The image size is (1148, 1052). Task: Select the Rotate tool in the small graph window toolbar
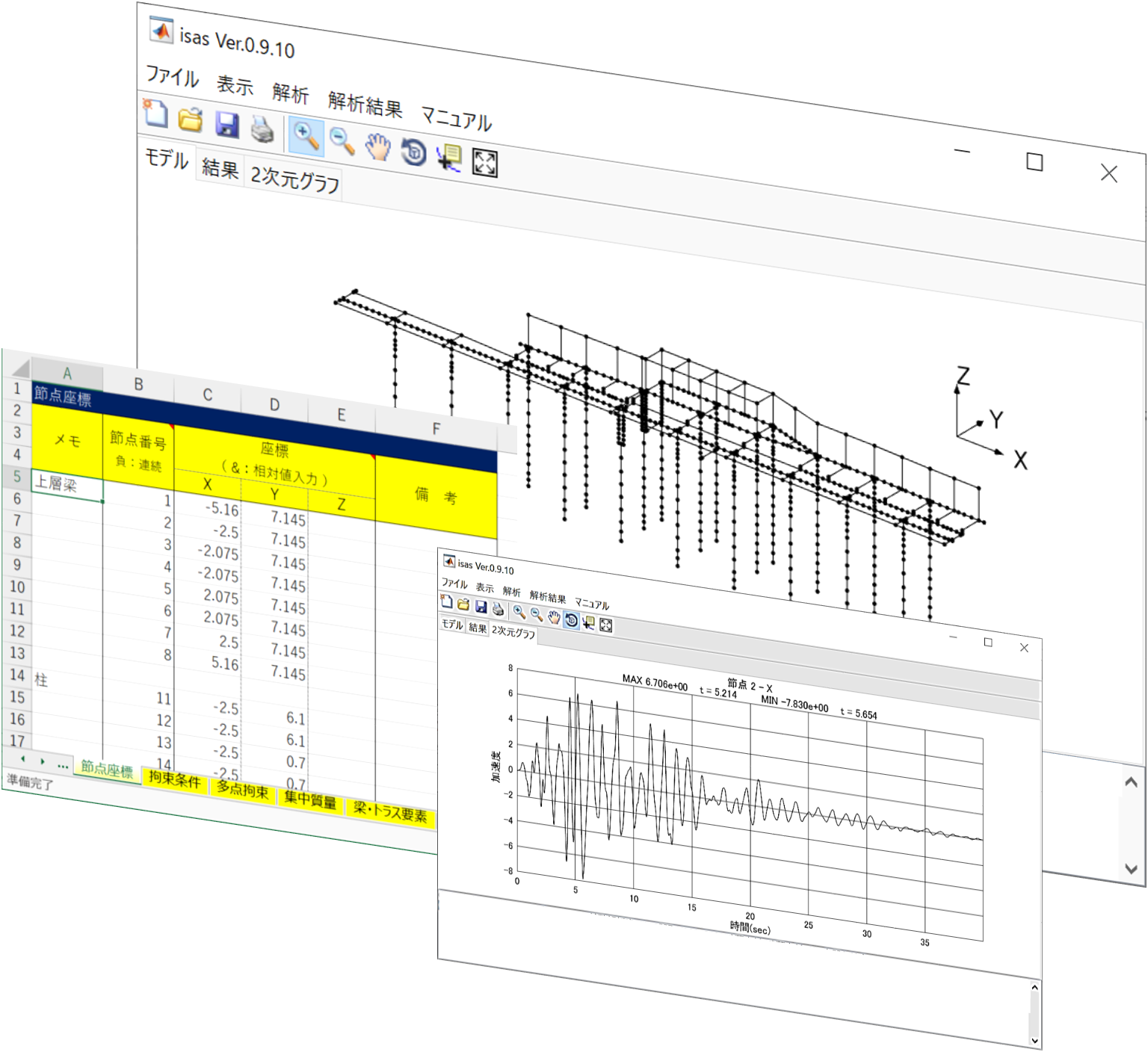pos(571,620)
